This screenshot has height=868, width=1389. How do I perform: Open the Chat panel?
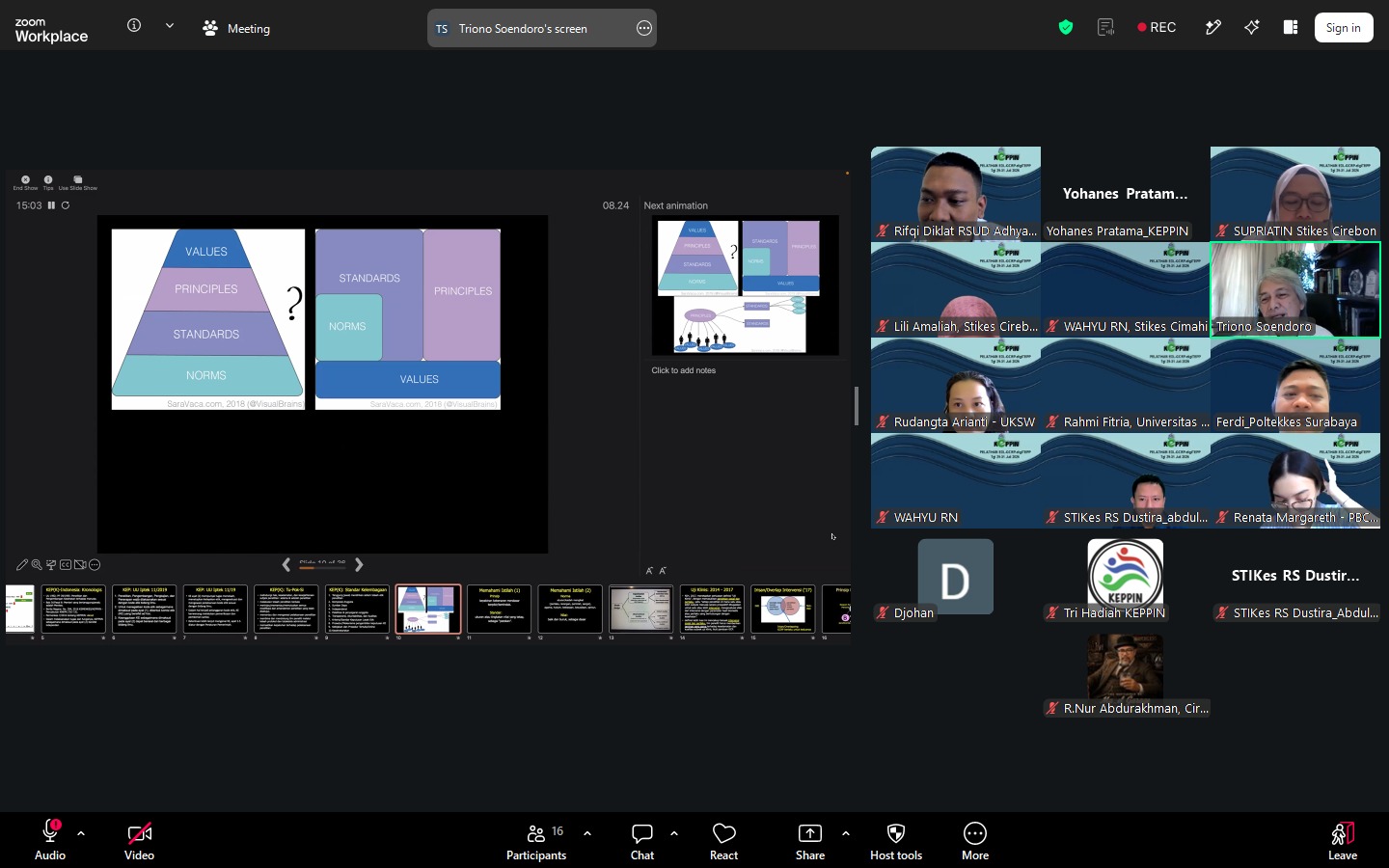click(642, 840)
